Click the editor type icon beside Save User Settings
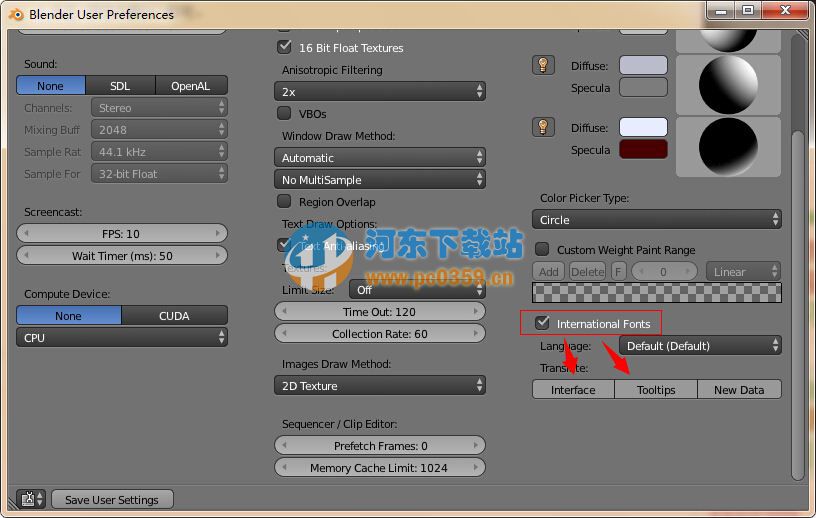This screenshot has height=518, width=816. click(x=31, y=499)
